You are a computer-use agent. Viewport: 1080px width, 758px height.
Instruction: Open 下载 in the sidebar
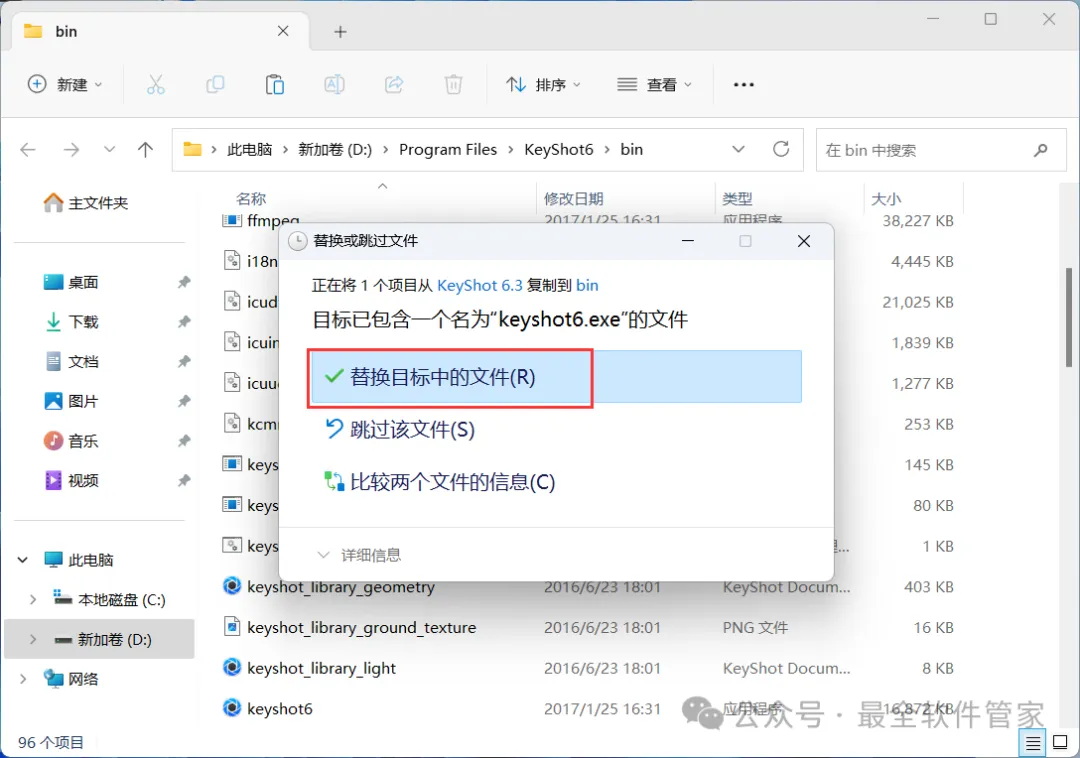[x=71, y=322]
